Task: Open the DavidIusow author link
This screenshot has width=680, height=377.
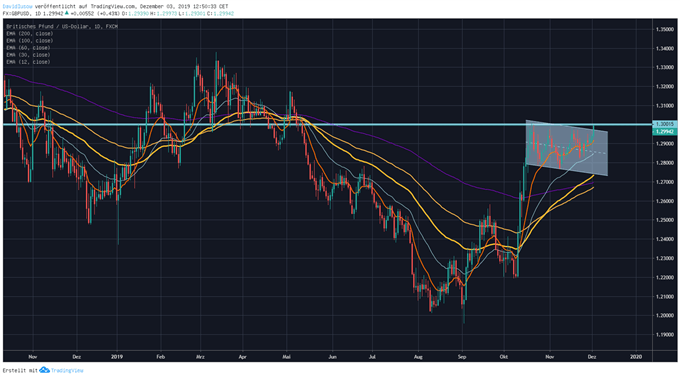Action: (17, 7)
